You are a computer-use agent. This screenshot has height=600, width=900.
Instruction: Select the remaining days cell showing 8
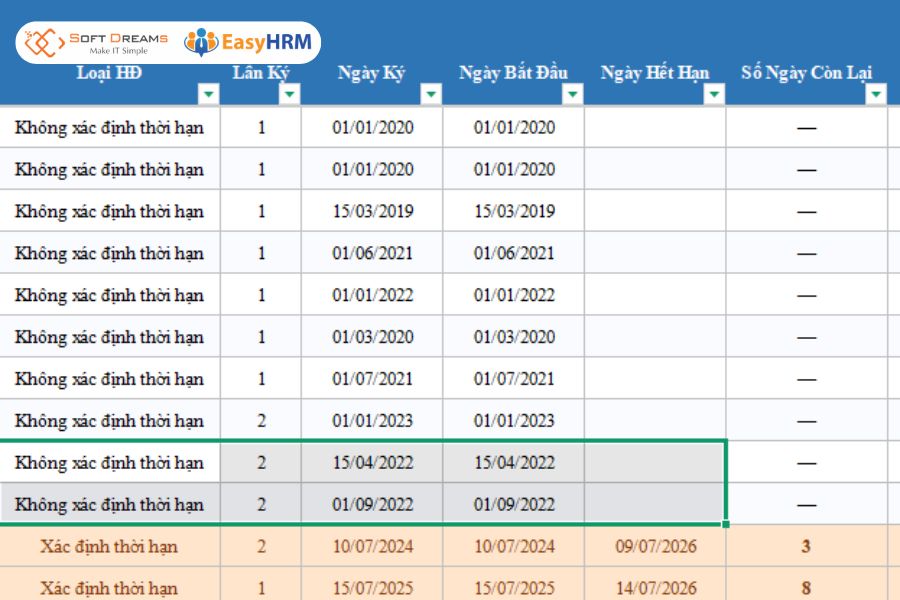click(x=806, y=587)
